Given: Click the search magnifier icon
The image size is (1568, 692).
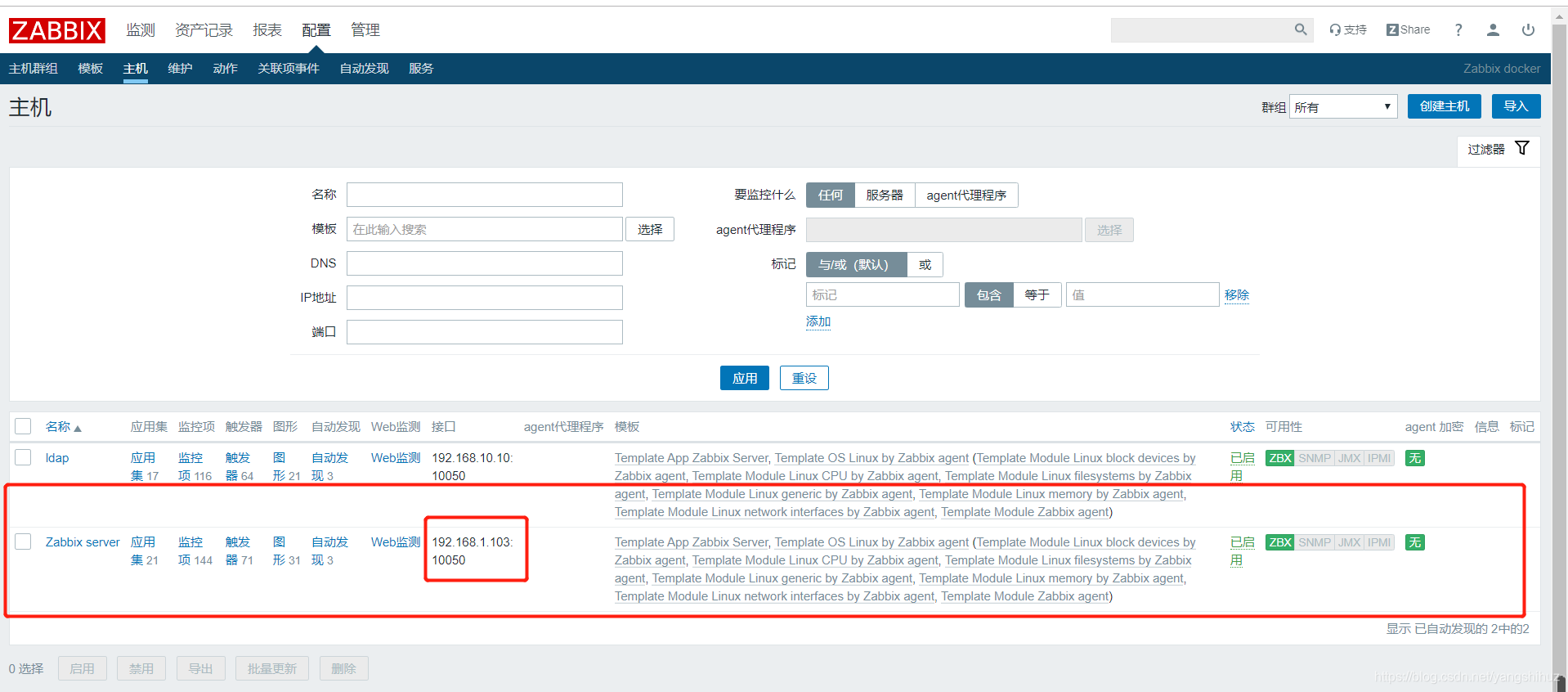Looking at the screenshot, I should coord(1301,29).
